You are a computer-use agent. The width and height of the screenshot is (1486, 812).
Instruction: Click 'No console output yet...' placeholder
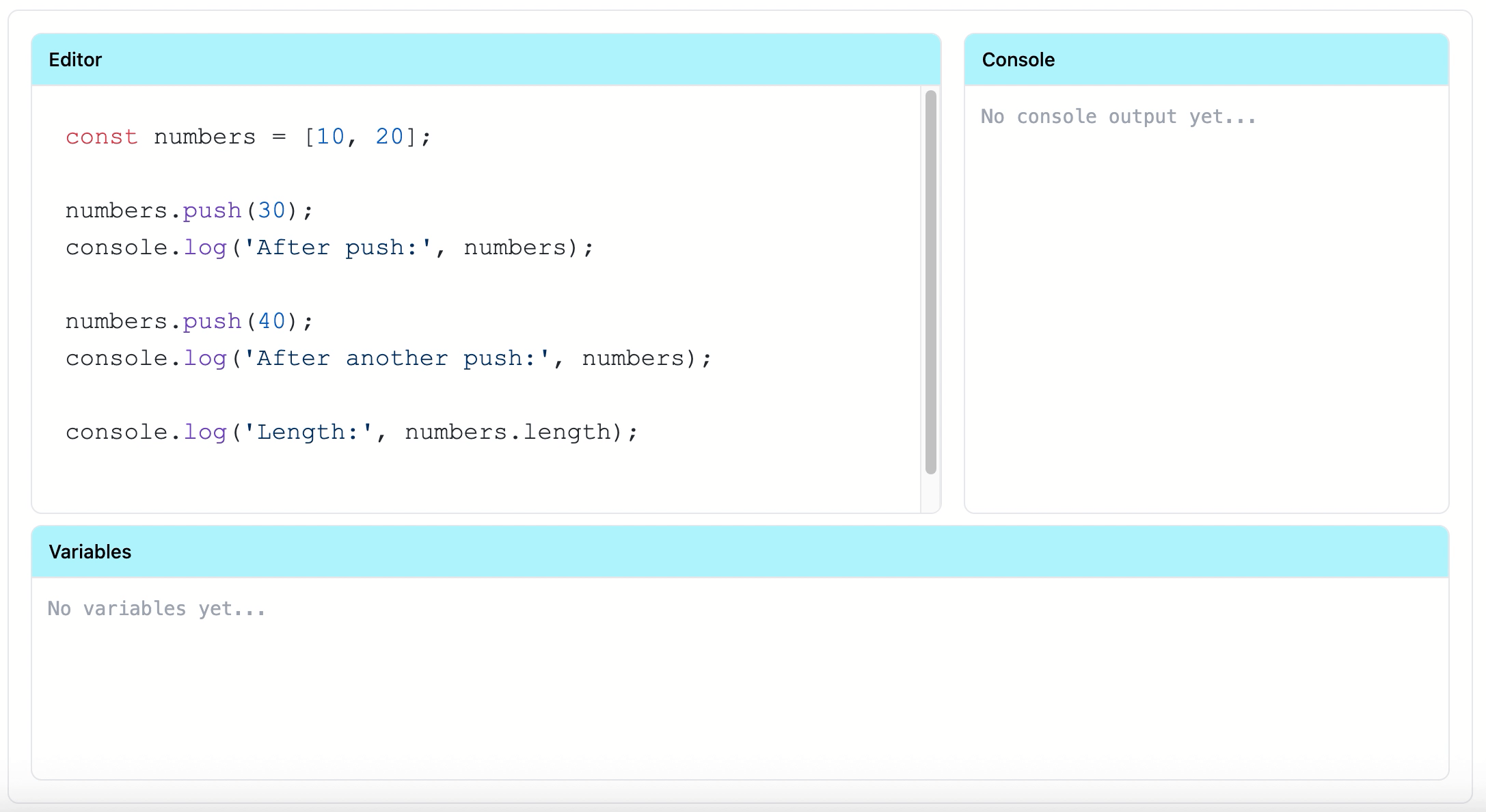pyautogui.click(x=1118, y=117)
